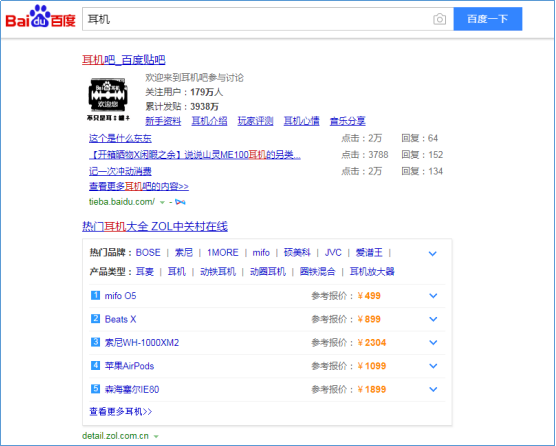Click 查看更多耳机>> link
The height and width of the screenshot is (446, 556).
(x=121, y=411)
